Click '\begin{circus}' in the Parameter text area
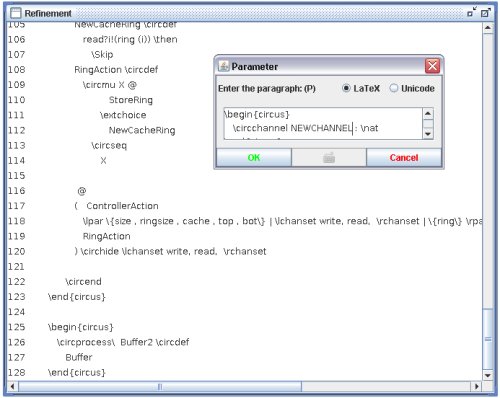500x398 pixels. (x=257, y=114)
